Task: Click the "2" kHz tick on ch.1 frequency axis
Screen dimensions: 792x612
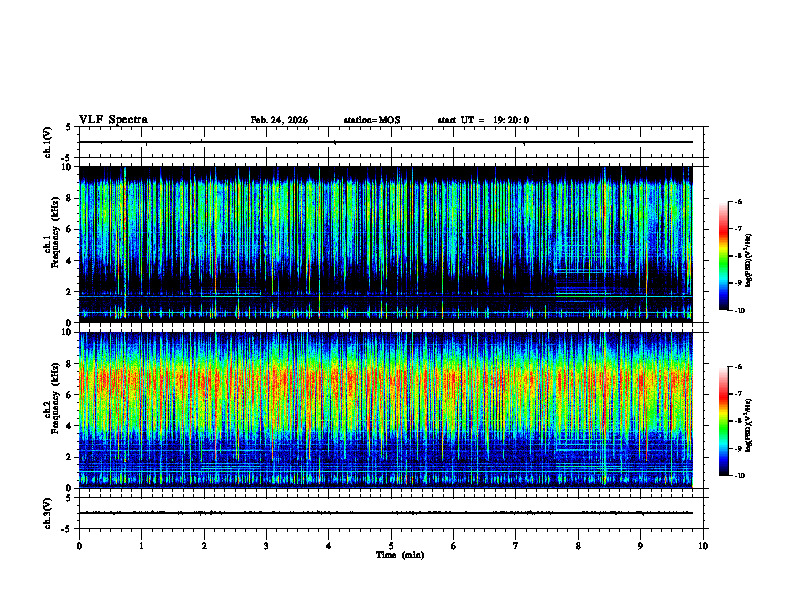Action: (70, 291)
